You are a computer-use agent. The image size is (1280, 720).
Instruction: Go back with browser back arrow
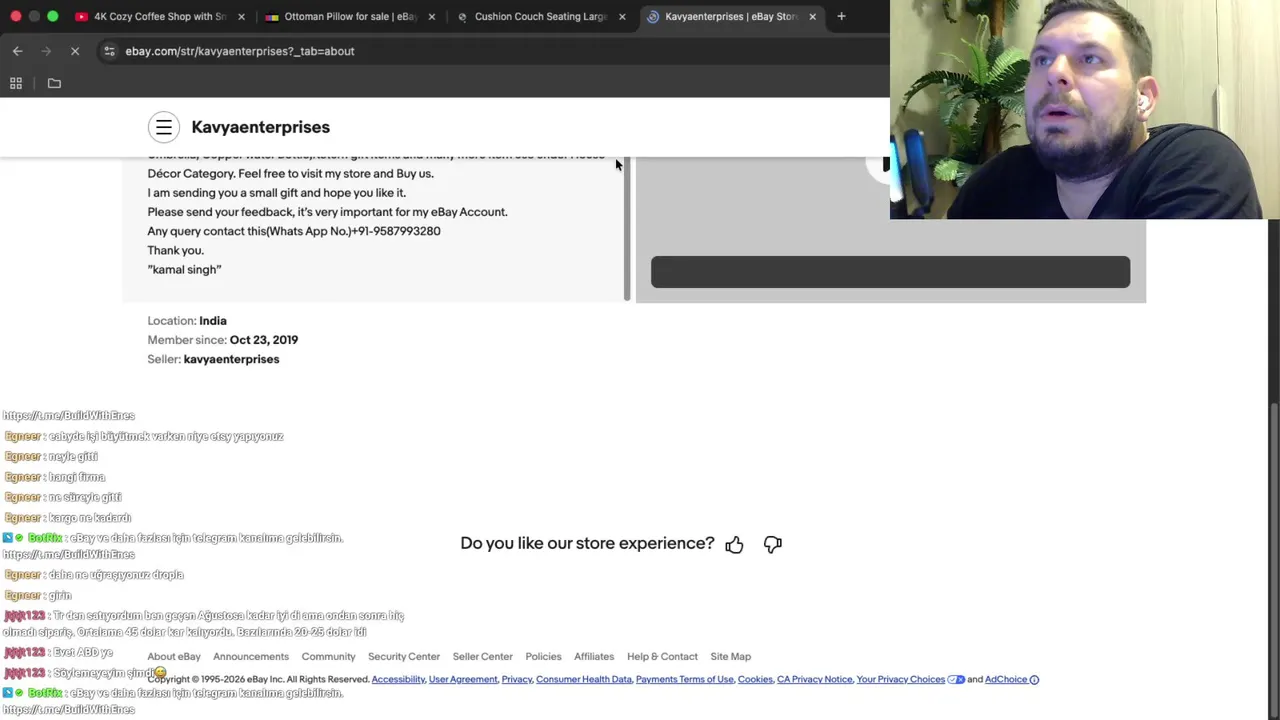pos(18,51)
